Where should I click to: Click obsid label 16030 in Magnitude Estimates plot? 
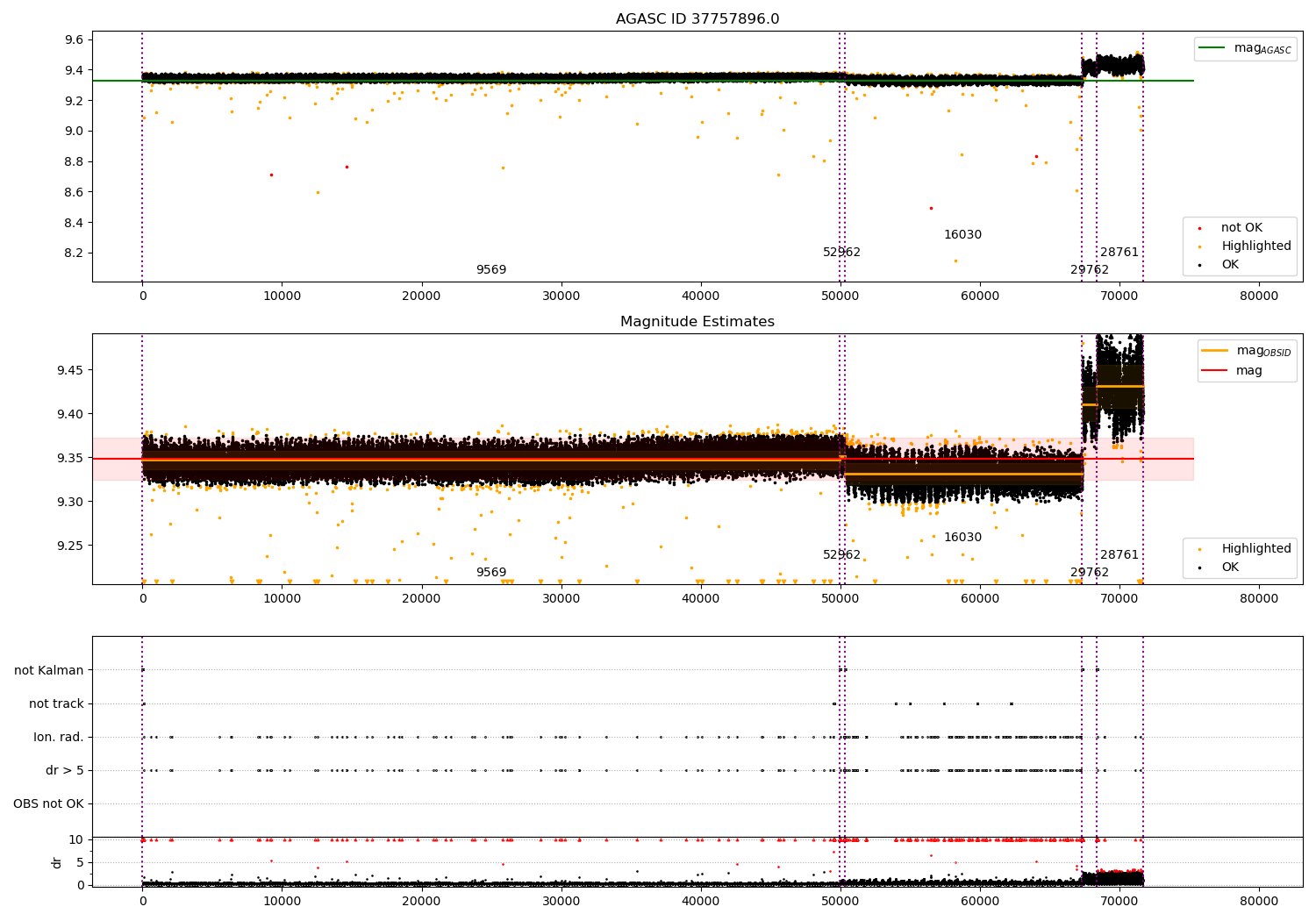click(962, 538)
